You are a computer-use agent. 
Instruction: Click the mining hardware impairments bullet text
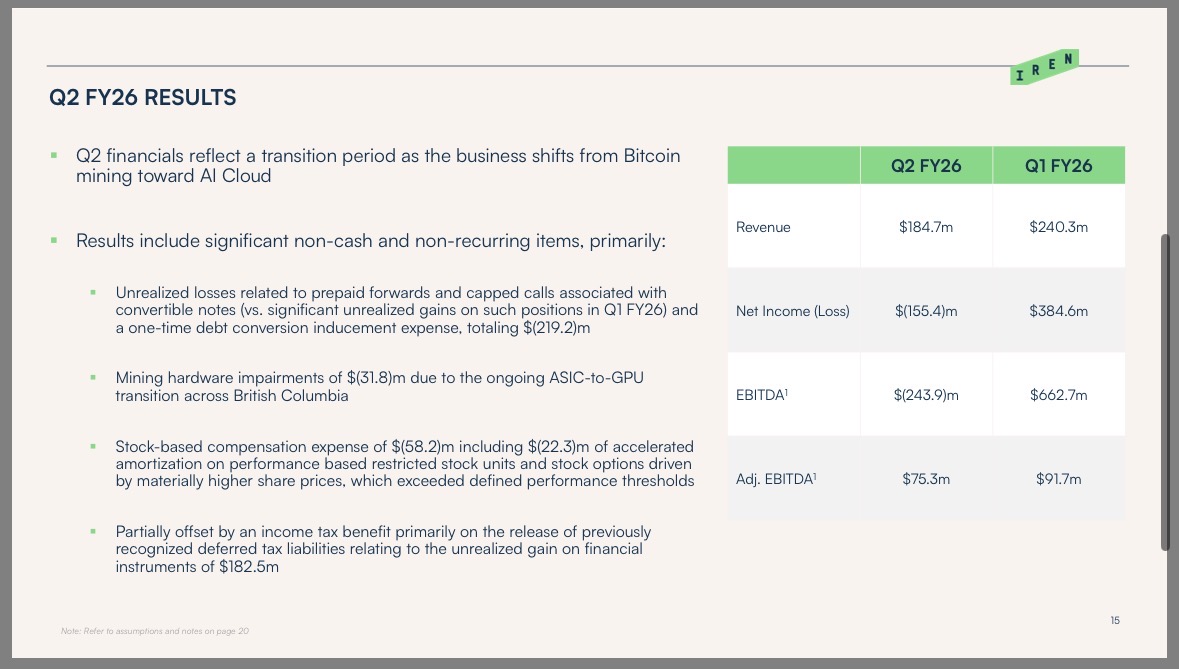click(x=387, y=386)
